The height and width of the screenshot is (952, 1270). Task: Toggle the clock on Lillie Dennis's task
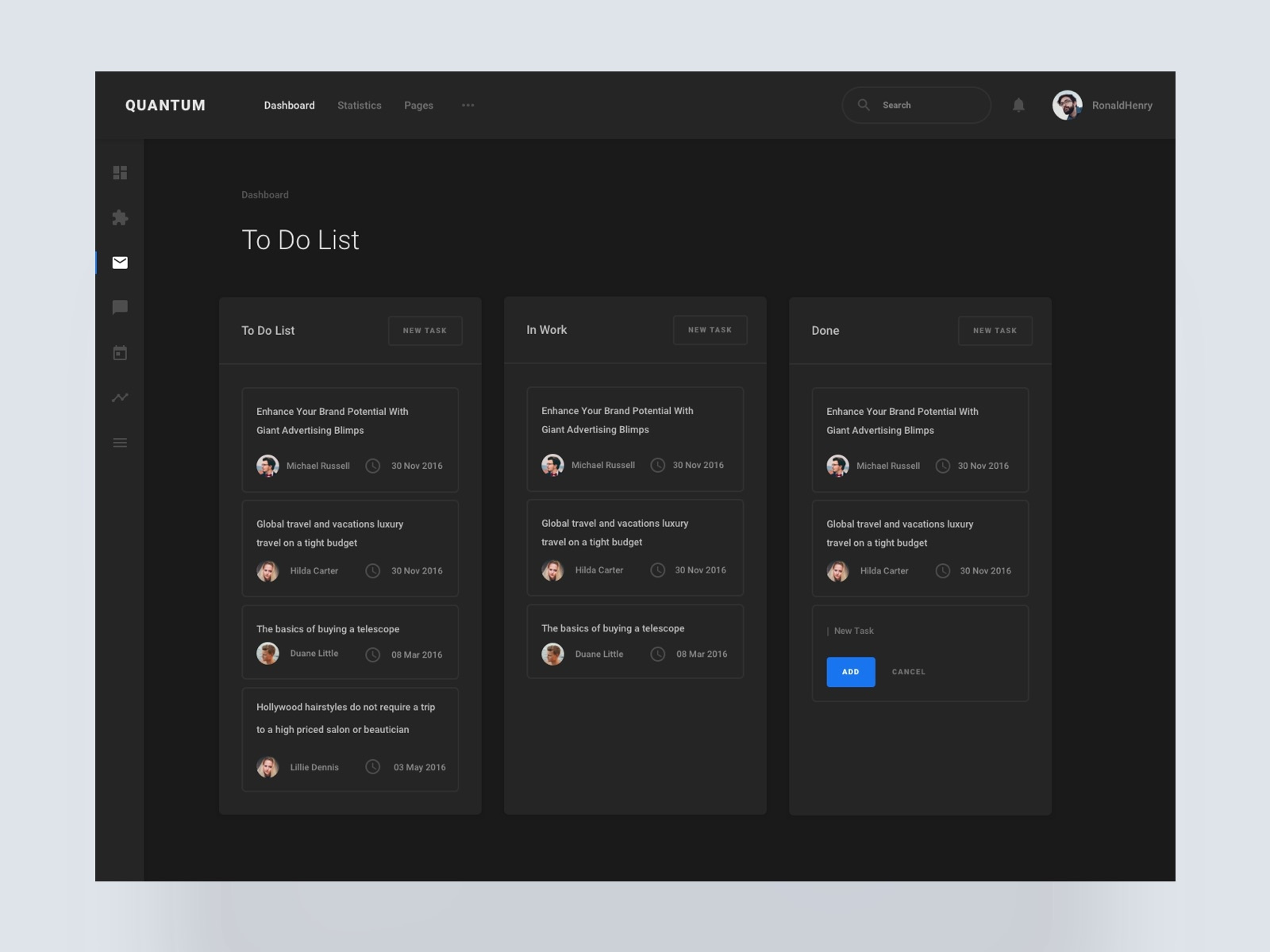click(x=373, y=767)
